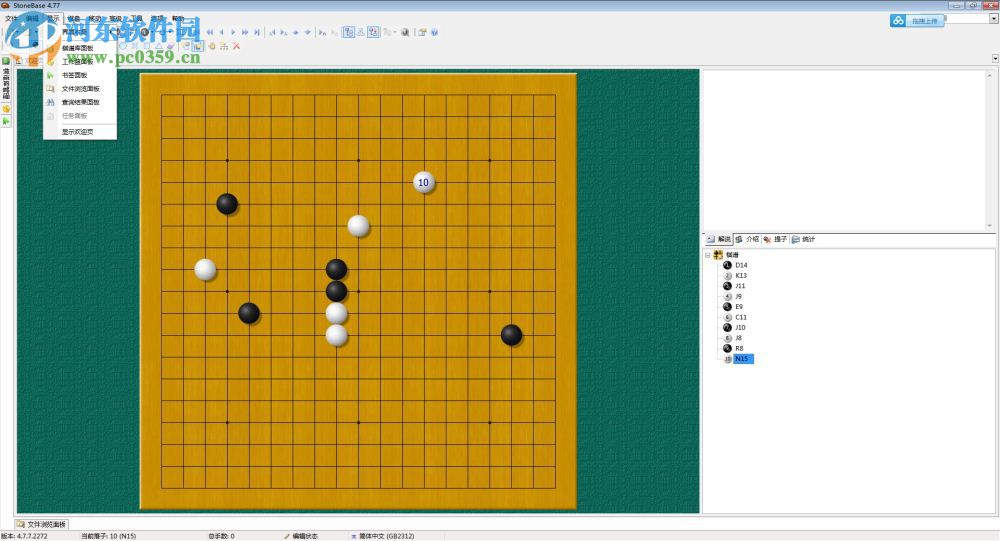
Task: Select move J8 in the move tree
Action: click(x=739, y=338)
